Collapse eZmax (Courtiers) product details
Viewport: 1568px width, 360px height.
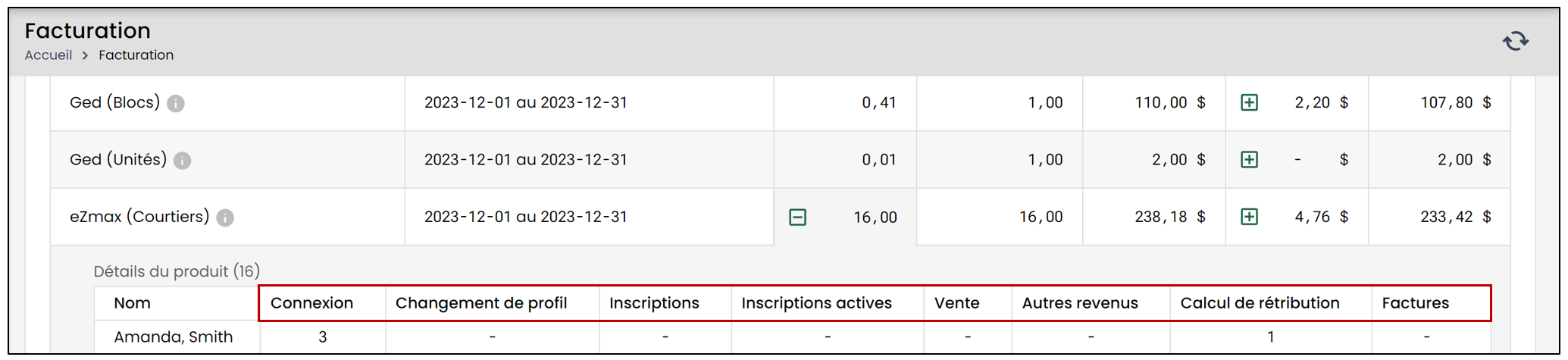[x=797, y=218]
